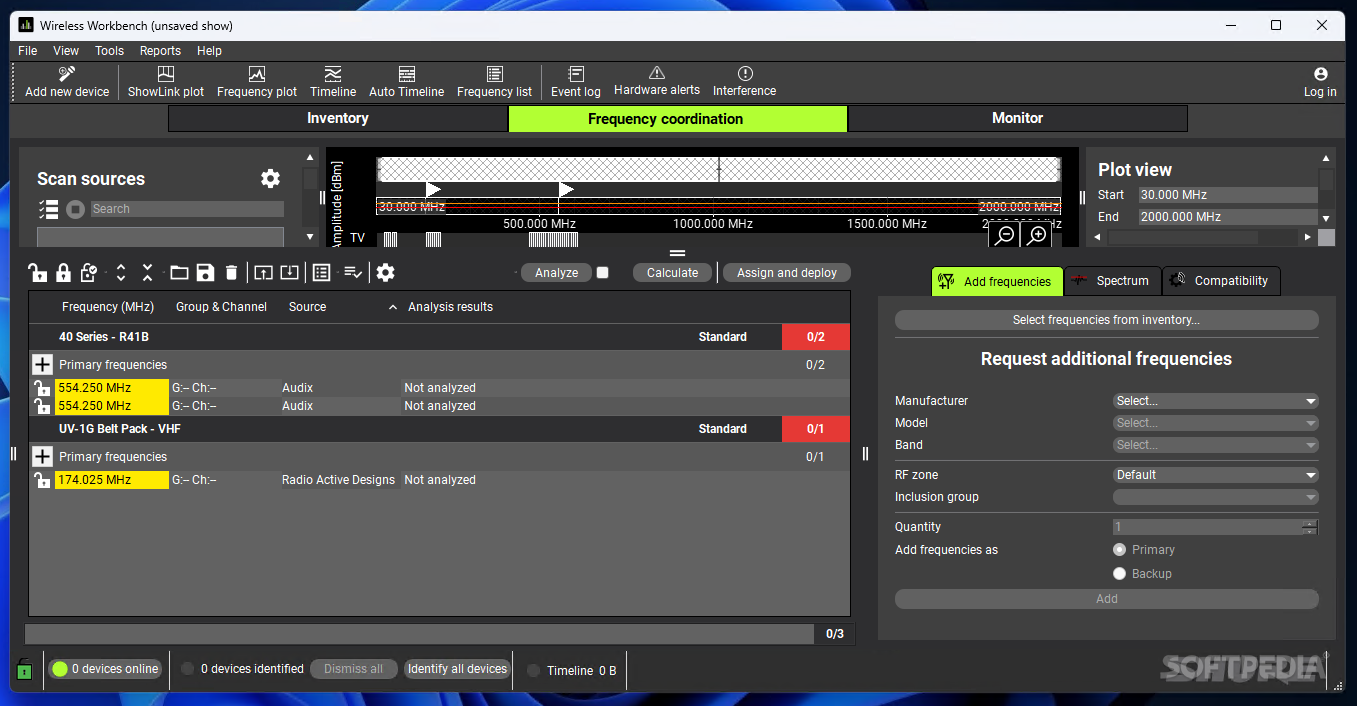Open the Manufacturer dropdown
Viewport: 1357px width, 706px height.
coord(1216,401)
